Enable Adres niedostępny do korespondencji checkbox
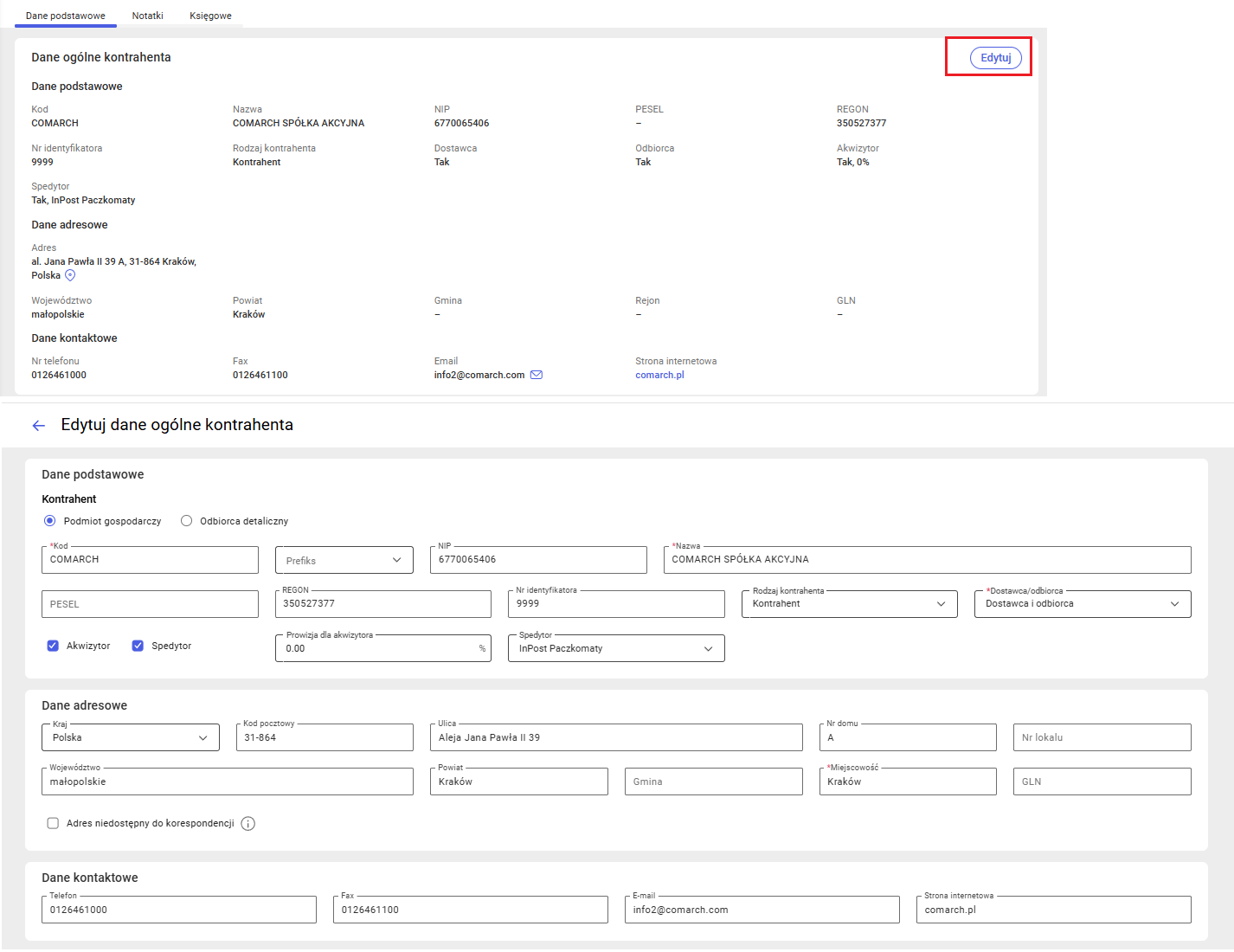 [x=53, y=823]
